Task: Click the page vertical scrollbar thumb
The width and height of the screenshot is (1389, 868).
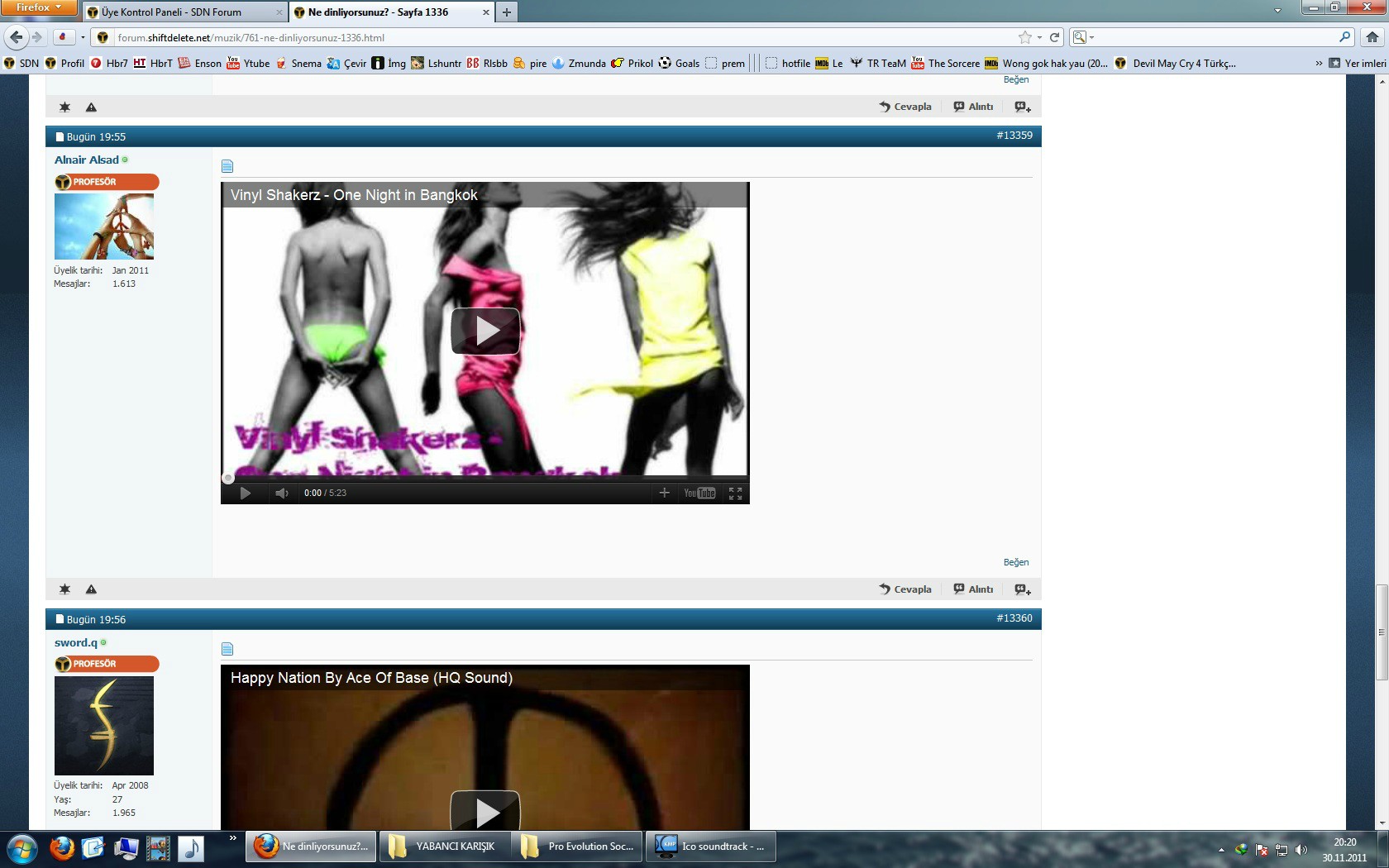Action: tap(1382, 632)
